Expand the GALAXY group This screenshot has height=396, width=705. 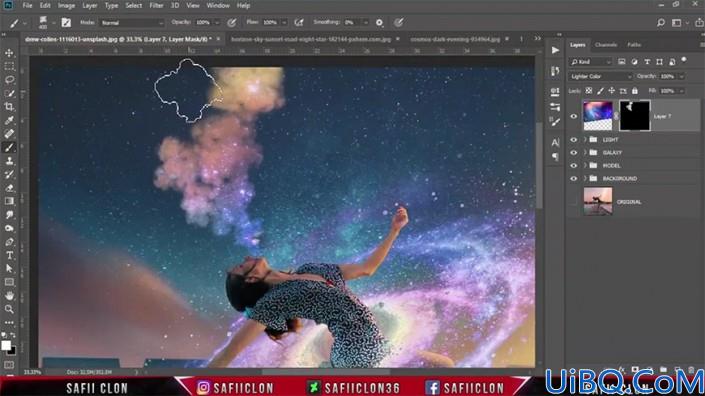(585, 153)
